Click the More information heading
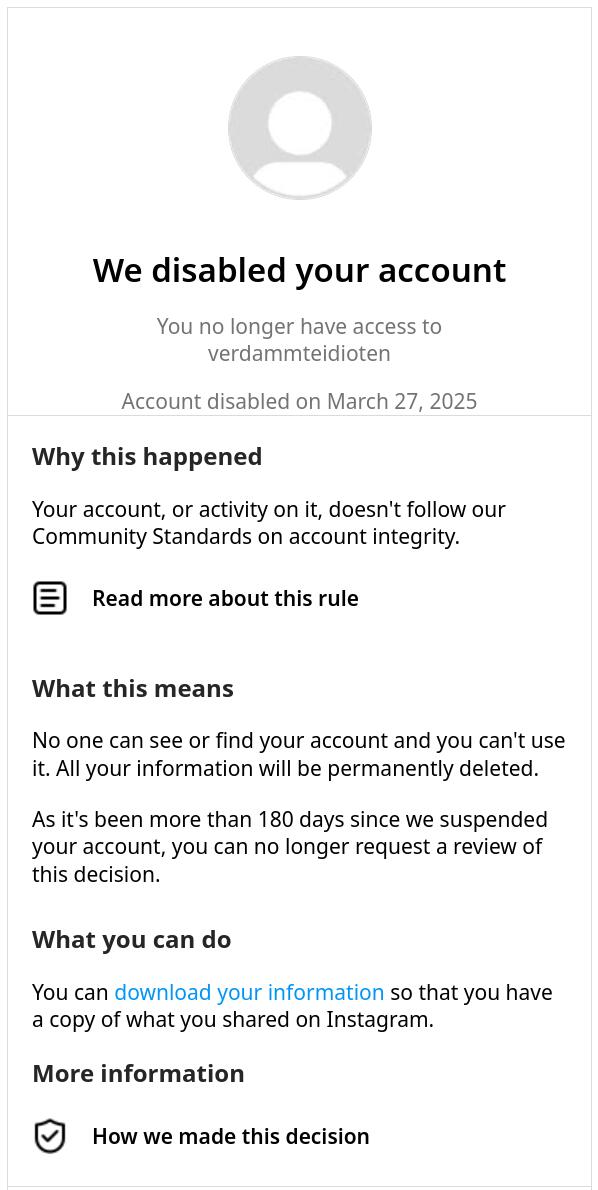Screen dimensions: 598x1190 (x=138, y=1073)
